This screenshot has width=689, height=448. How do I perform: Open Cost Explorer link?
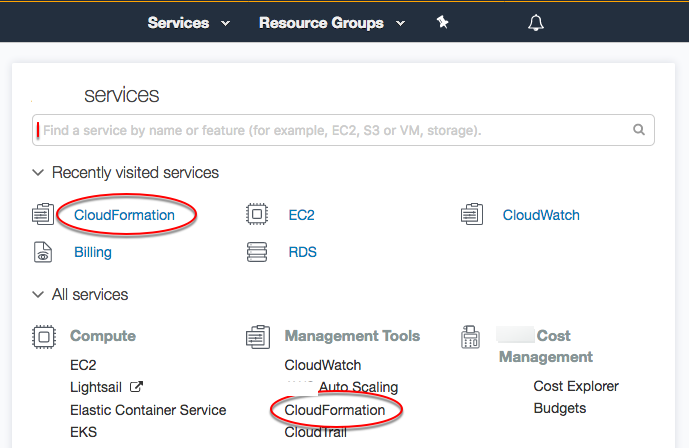point(576,386)
